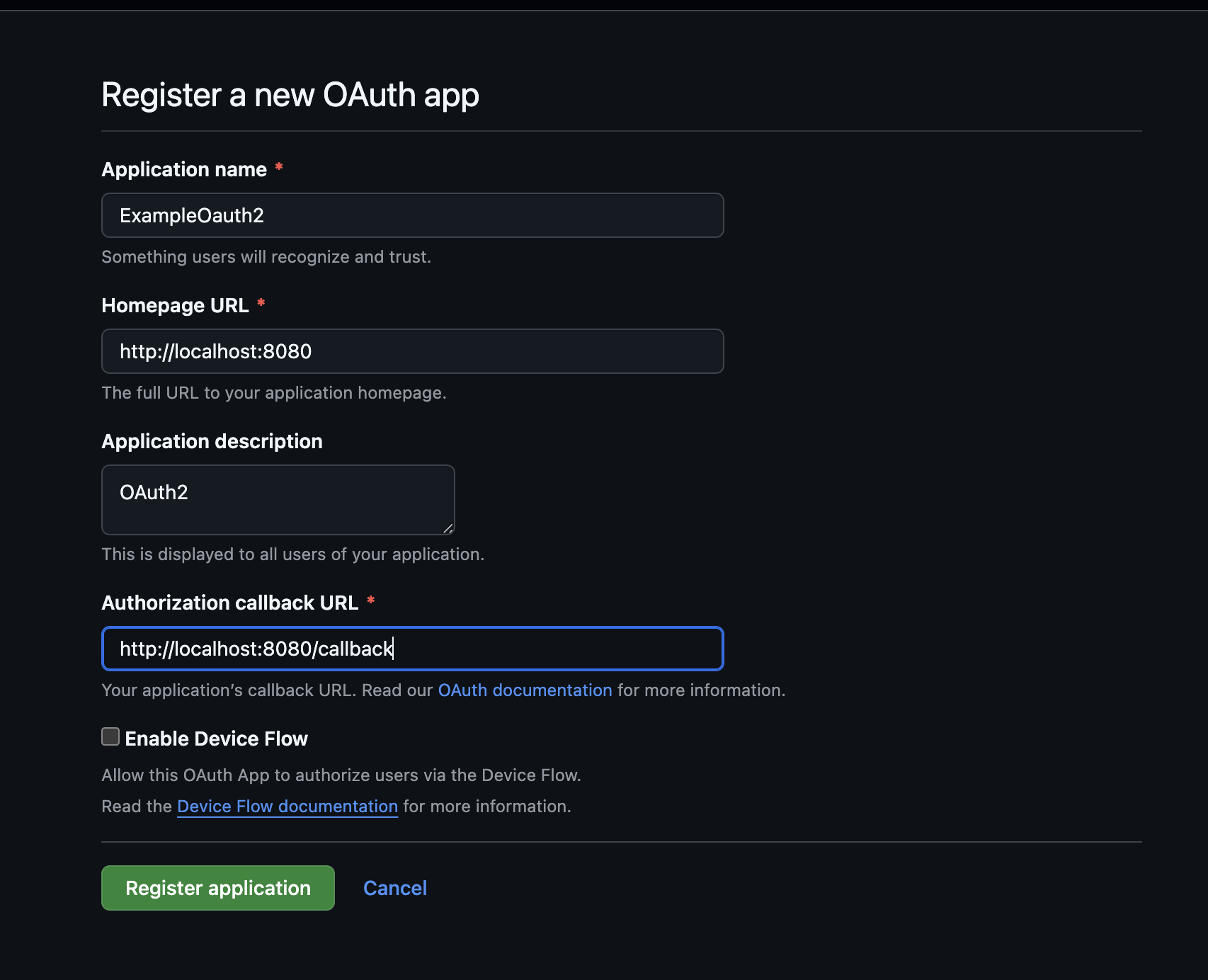Click the "Register a new OAuth app" heading
The height and width of the screenshot is (980, 1208).
[x=290, y=95]
